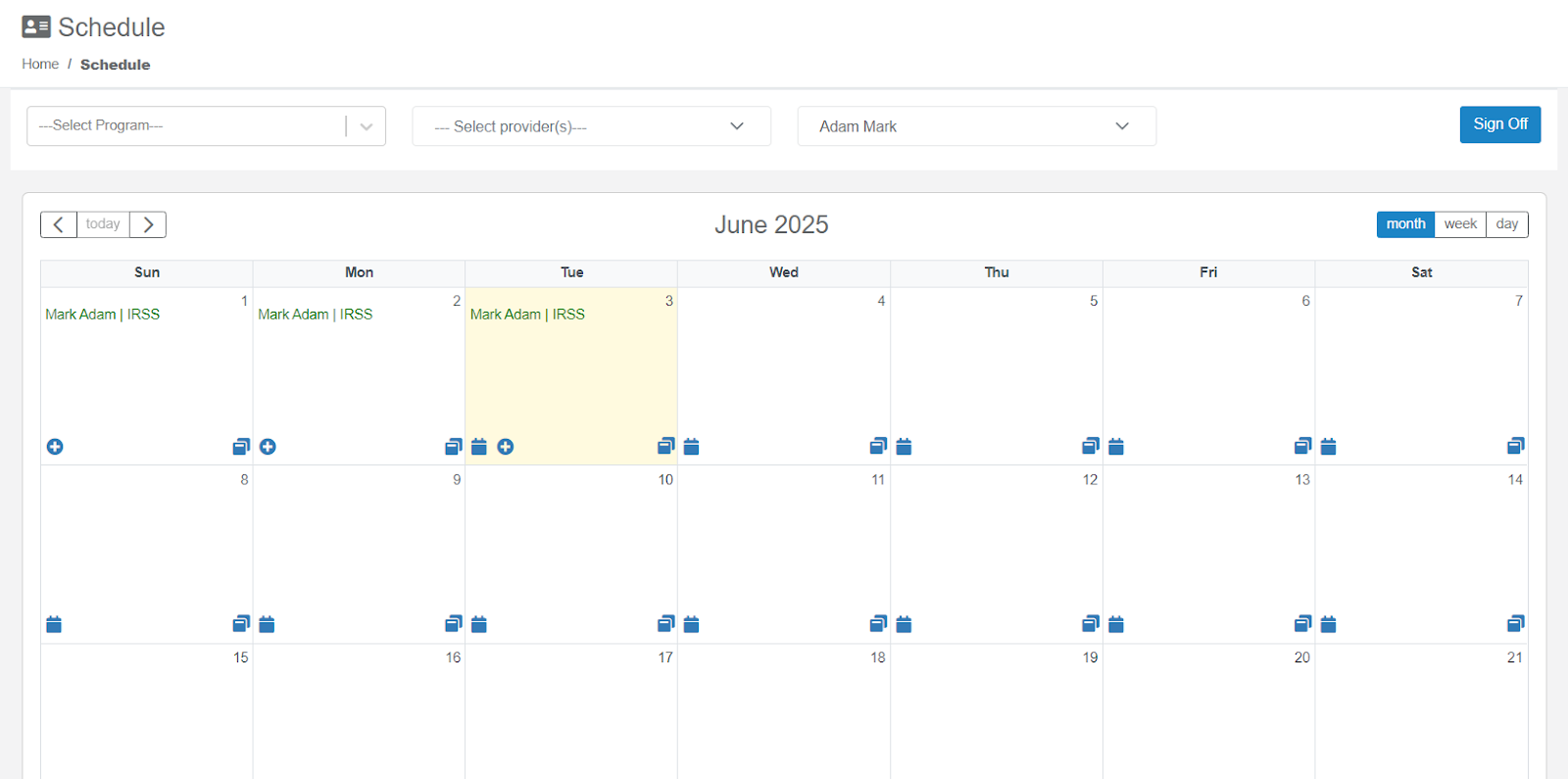
Task: Click the copy icon in the June 4 cell
Action: (x=878, y=446)
